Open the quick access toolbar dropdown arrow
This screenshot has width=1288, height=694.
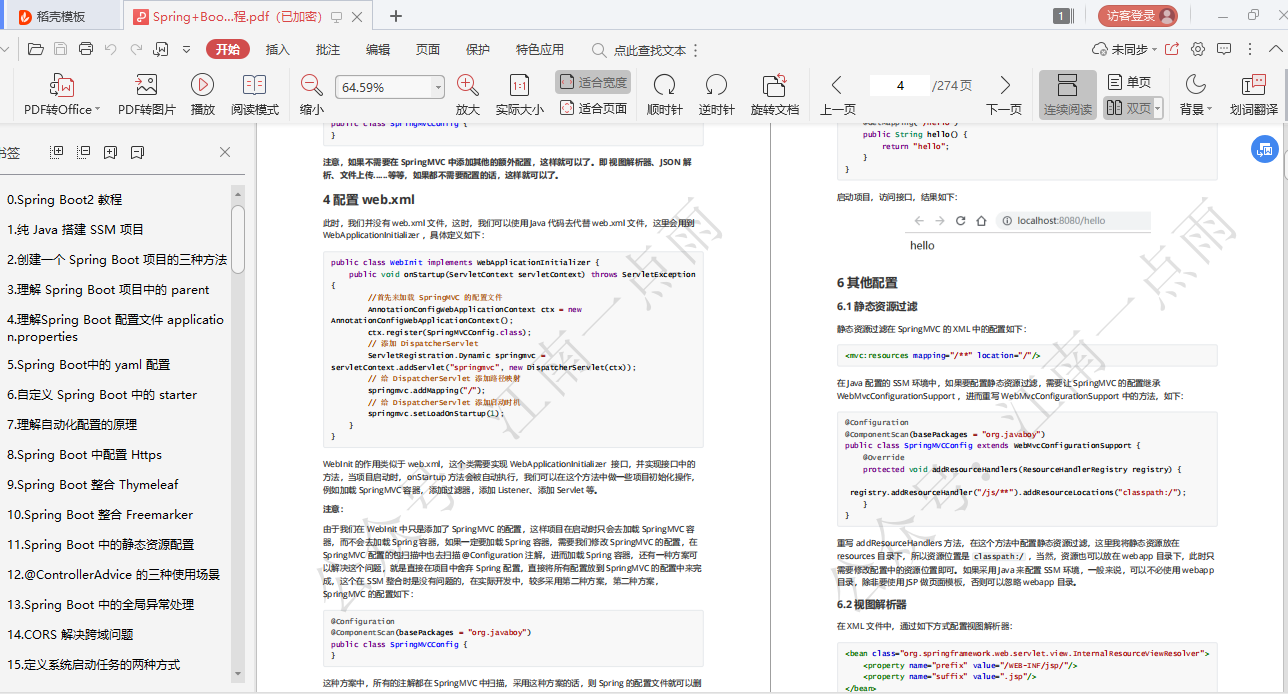(x=186, y=50)
